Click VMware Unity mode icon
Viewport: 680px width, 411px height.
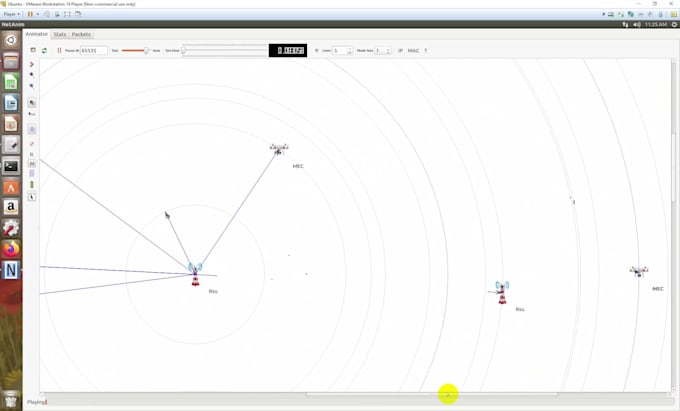pyautogui.click(x=78, y=14)
